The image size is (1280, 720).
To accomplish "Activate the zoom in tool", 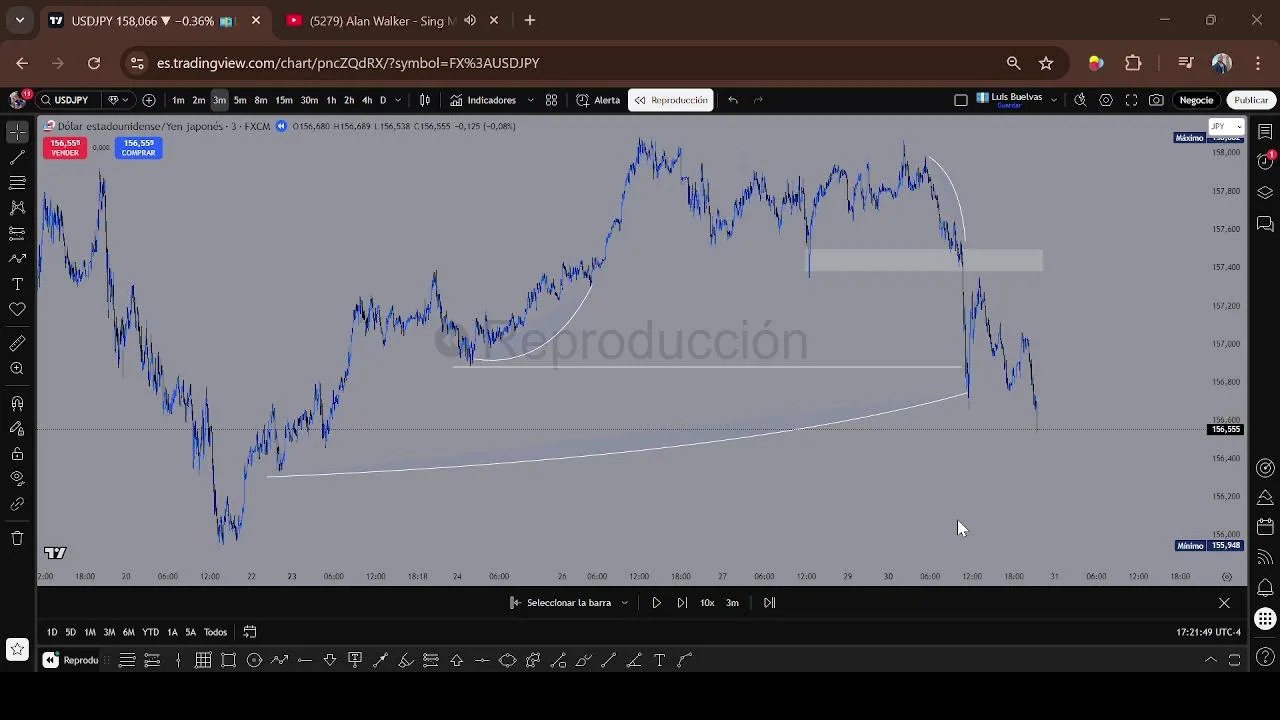I will click(x=17, y=369).
